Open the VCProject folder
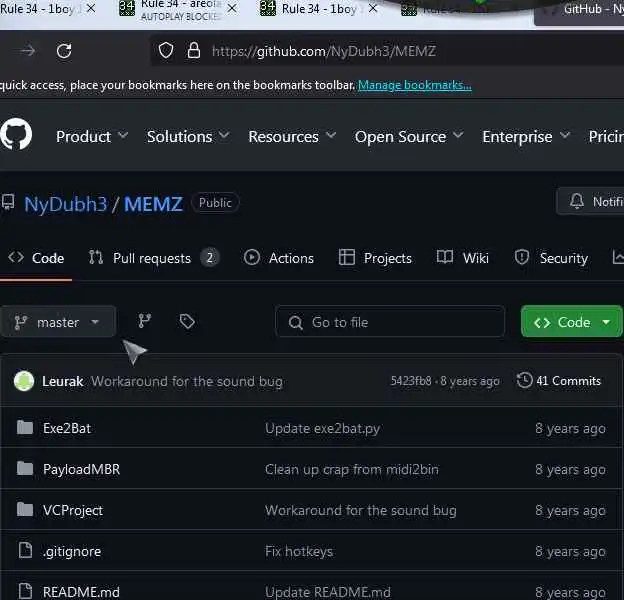Screen dimensions: 624x600 (x=73, y=510)
